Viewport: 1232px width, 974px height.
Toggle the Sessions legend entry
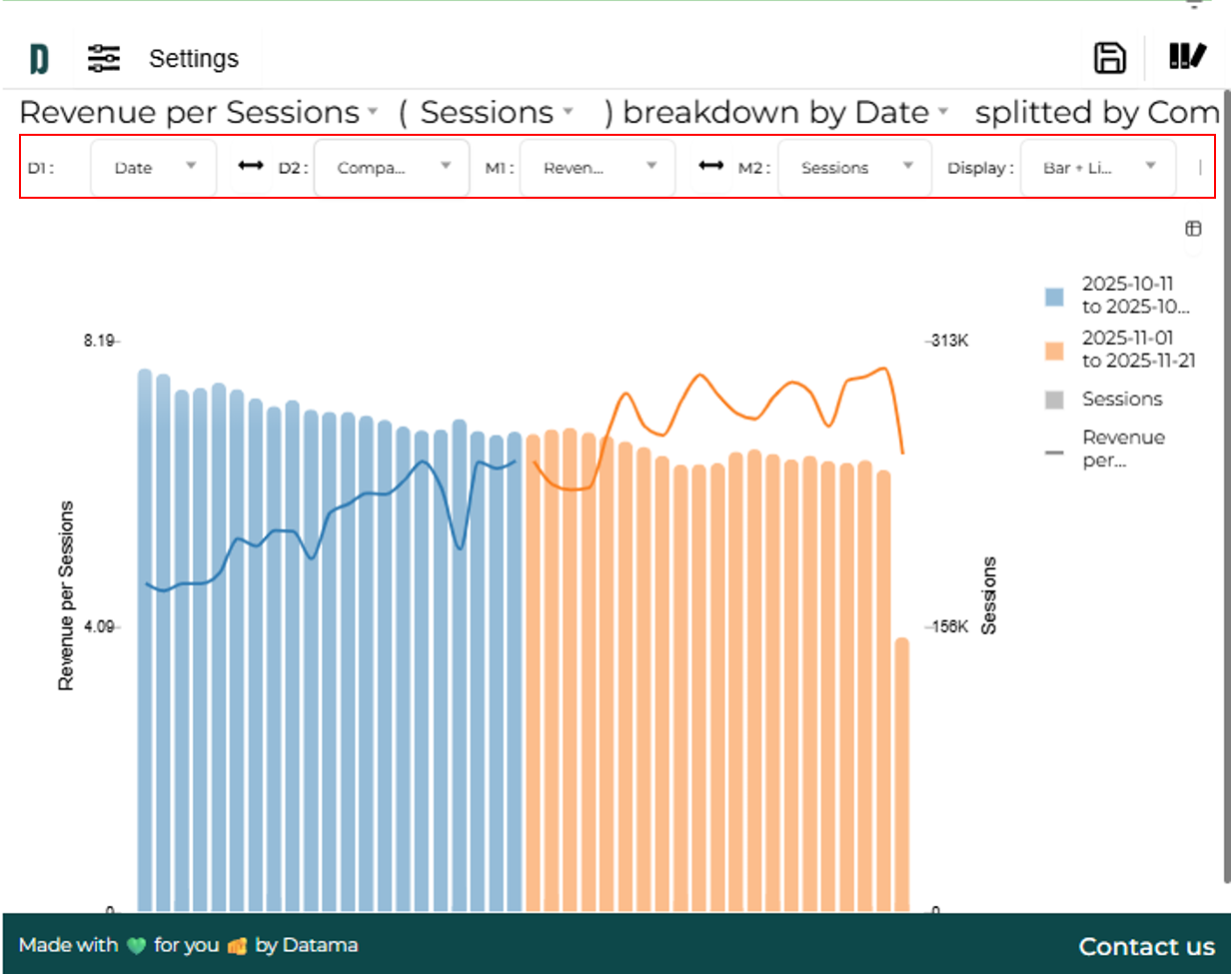point(1121,400)
